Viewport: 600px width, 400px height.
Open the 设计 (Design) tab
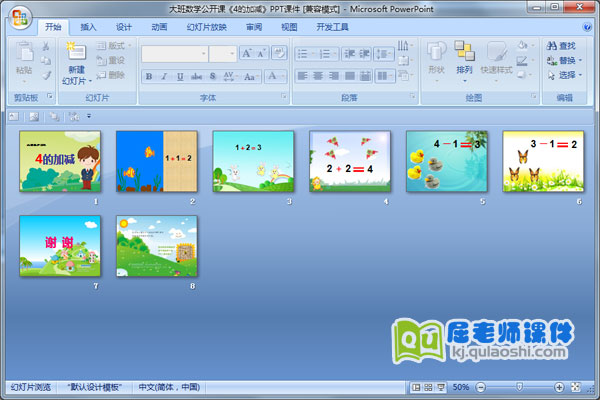point(124,27)
